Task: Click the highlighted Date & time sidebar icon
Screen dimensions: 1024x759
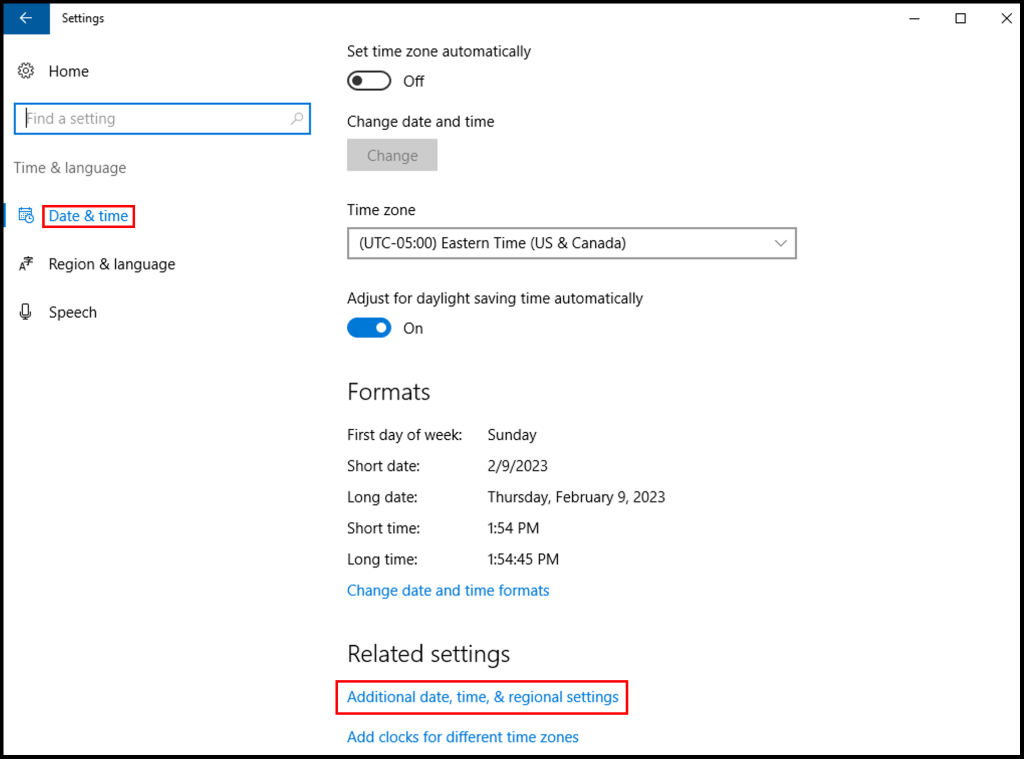Action: pyautogui.click(x=26, y=215)
